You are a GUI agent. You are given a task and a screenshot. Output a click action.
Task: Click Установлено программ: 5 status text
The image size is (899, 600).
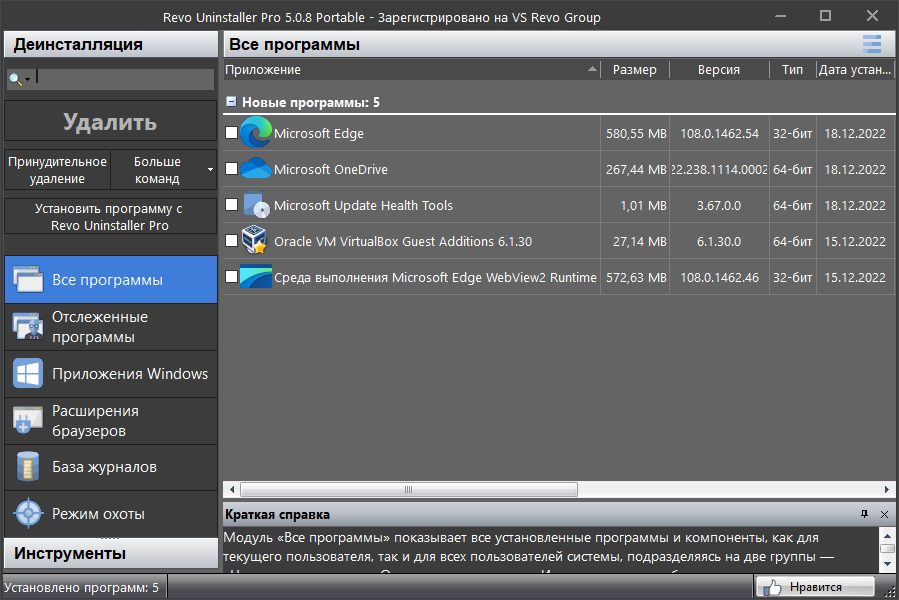tap(81, 587)
